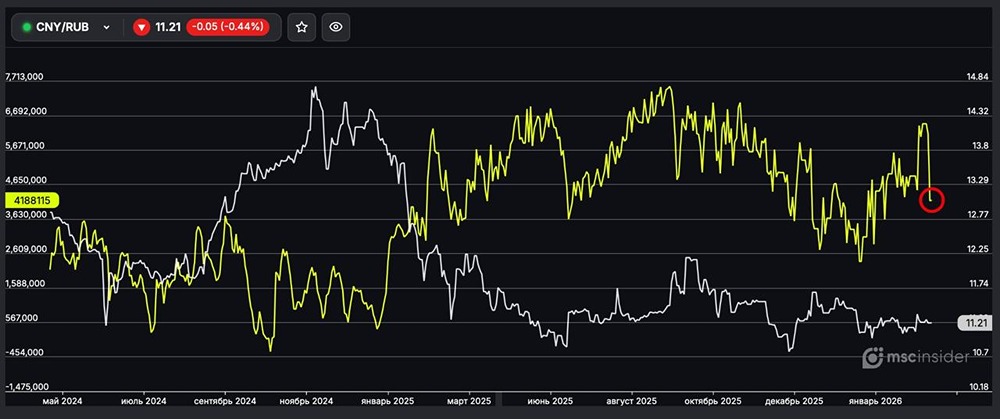This screenshot has height=419, width=1000.
Task: Click the green status dot beside CNY/RUB
Action: (27, 27)
